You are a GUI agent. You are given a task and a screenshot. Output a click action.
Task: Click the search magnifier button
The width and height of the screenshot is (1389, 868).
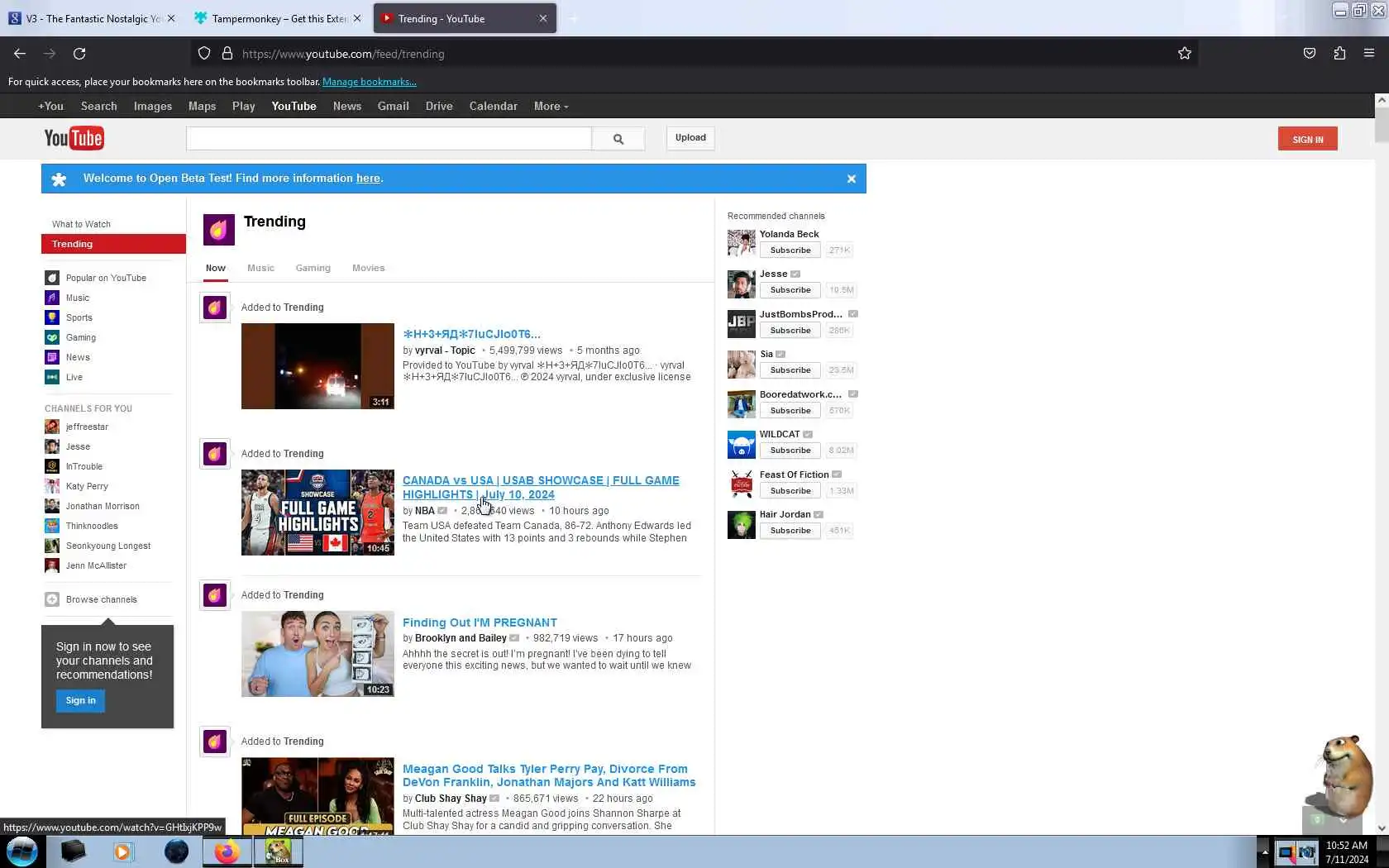(618, 139)
